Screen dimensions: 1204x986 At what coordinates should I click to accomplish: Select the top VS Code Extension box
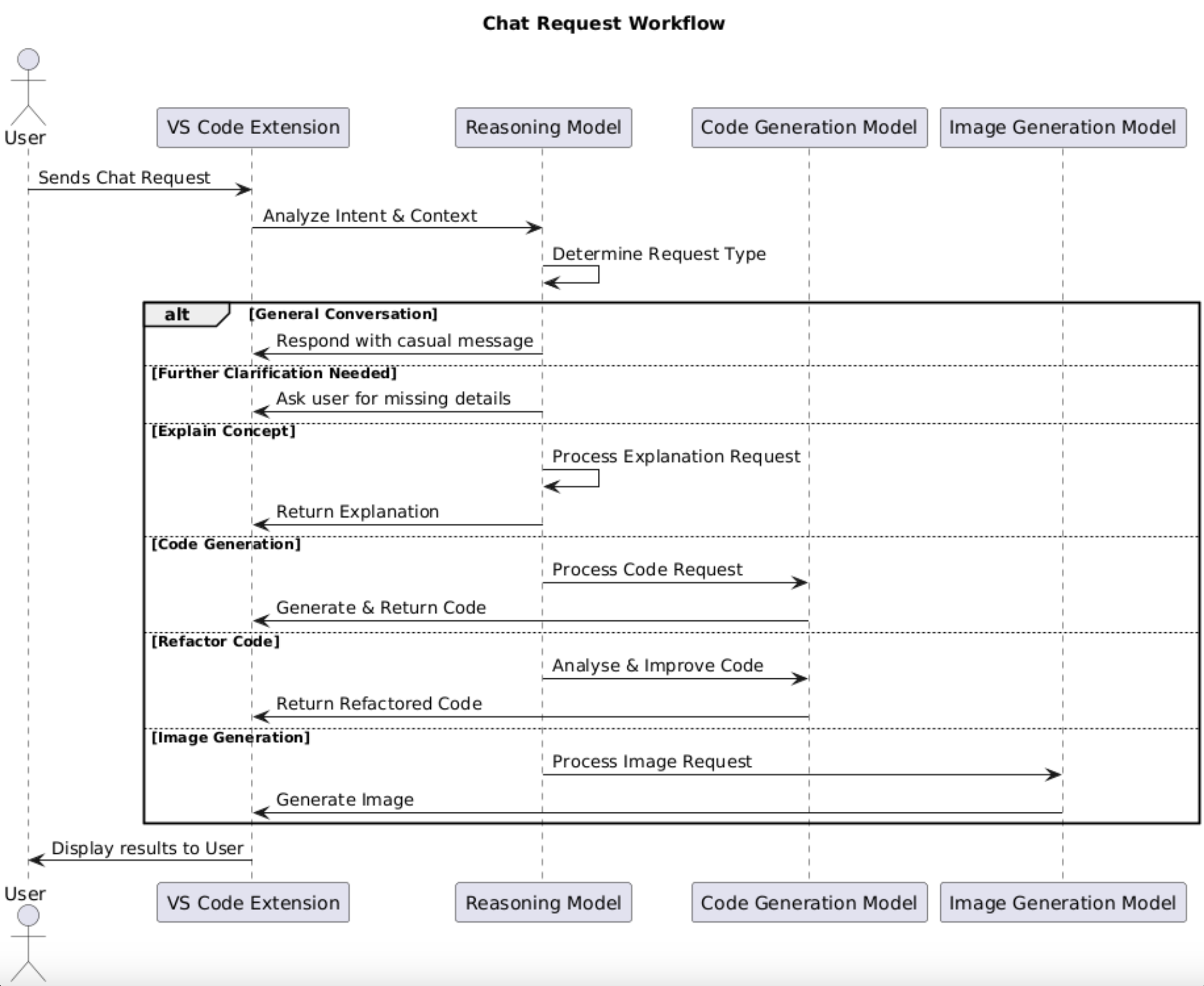pyautogui.click(x=253, y=128)
